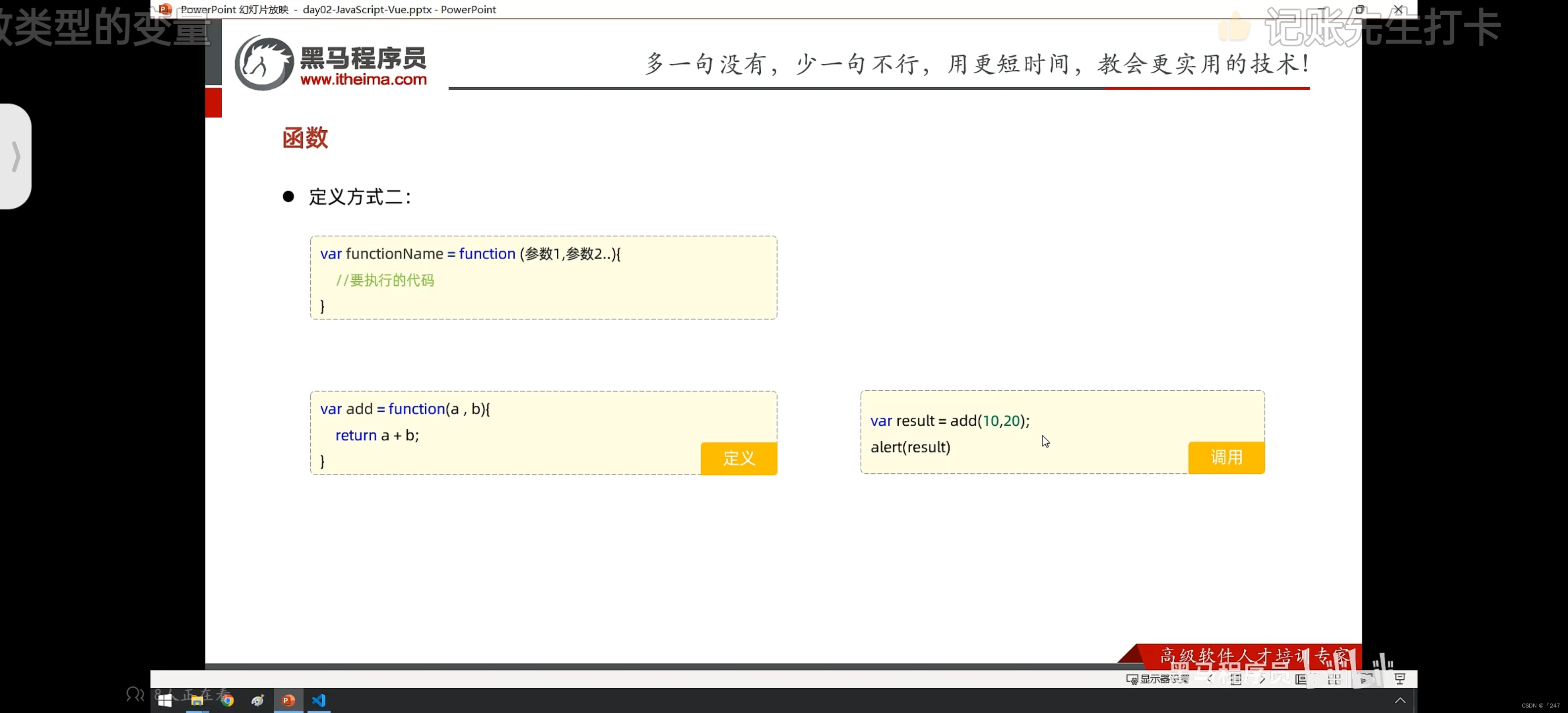Click the thumbs-up like icon overlay

pyautogui.click(x=1234, y=27)
